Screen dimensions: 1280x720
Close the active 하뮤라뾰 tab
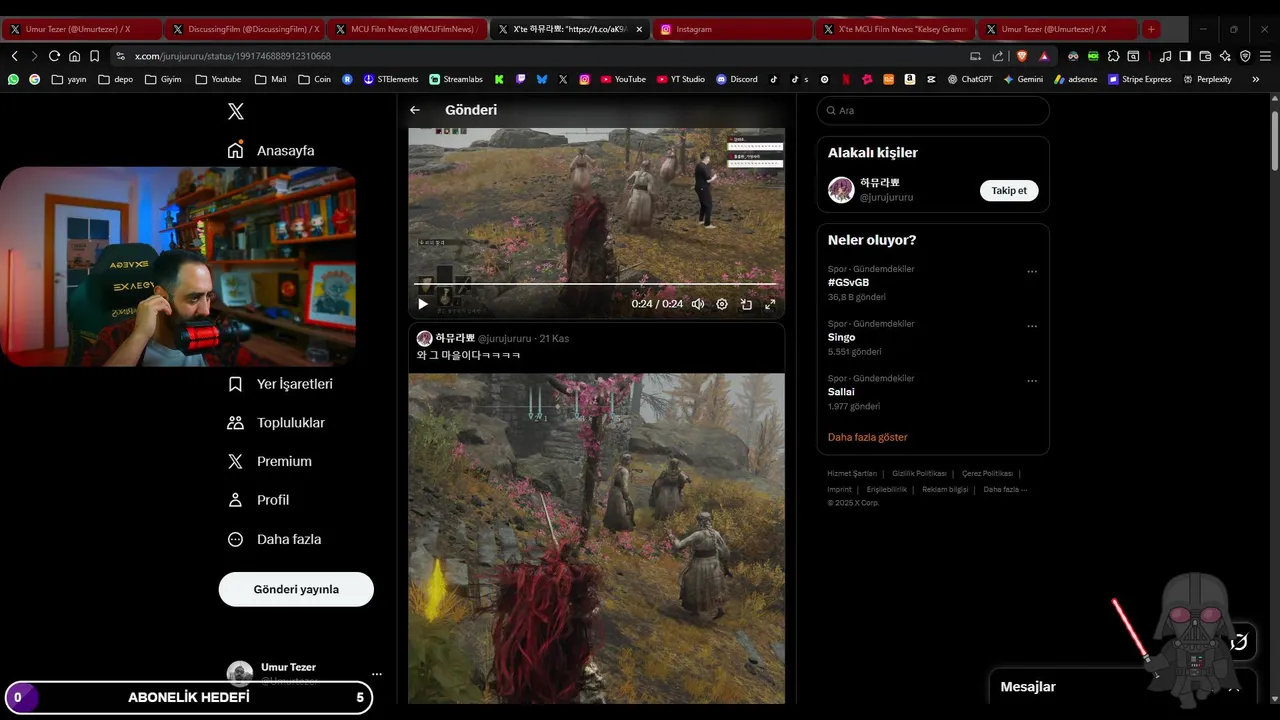[639, 29]
